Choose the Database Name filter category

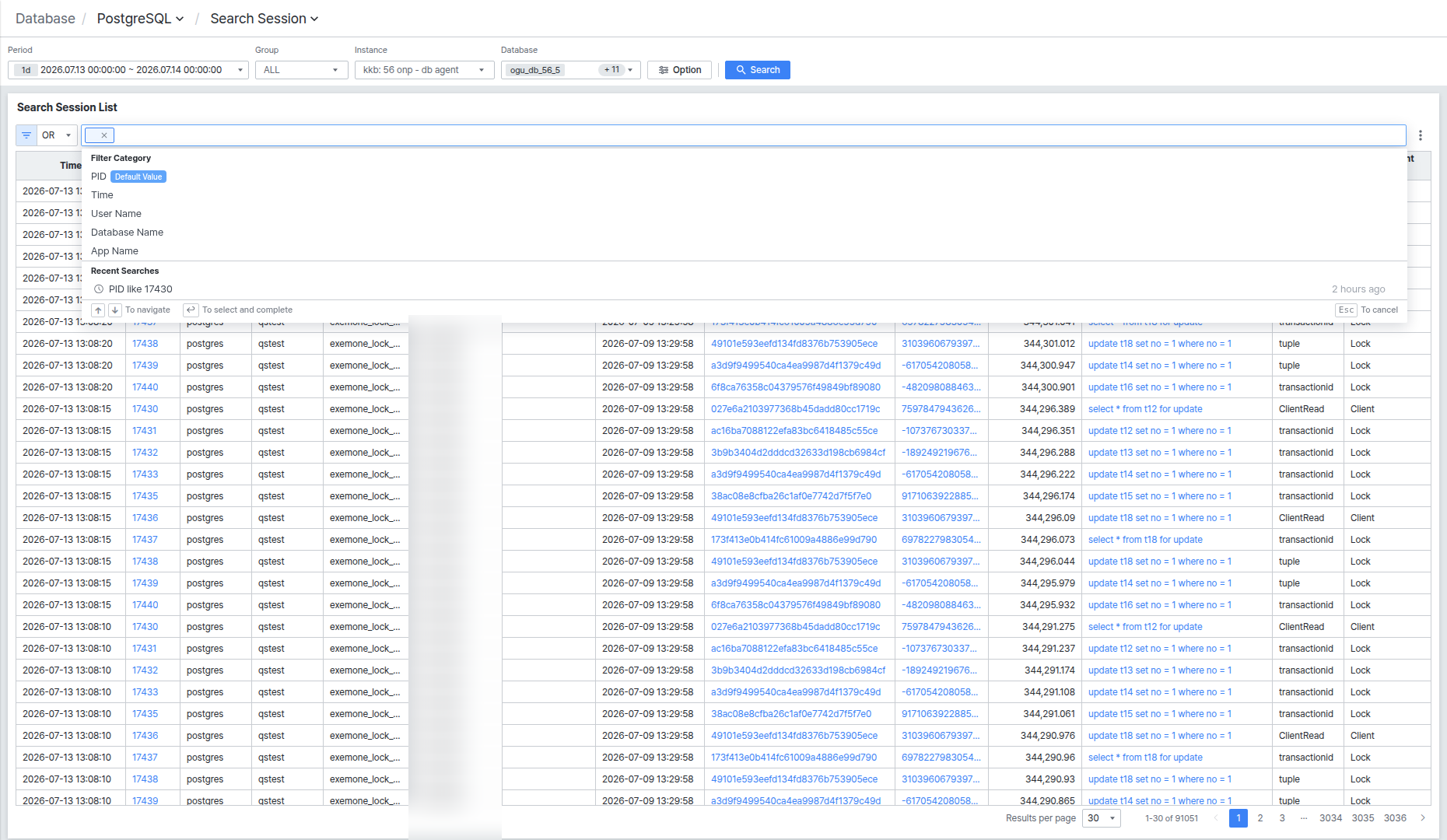(127, 233)
